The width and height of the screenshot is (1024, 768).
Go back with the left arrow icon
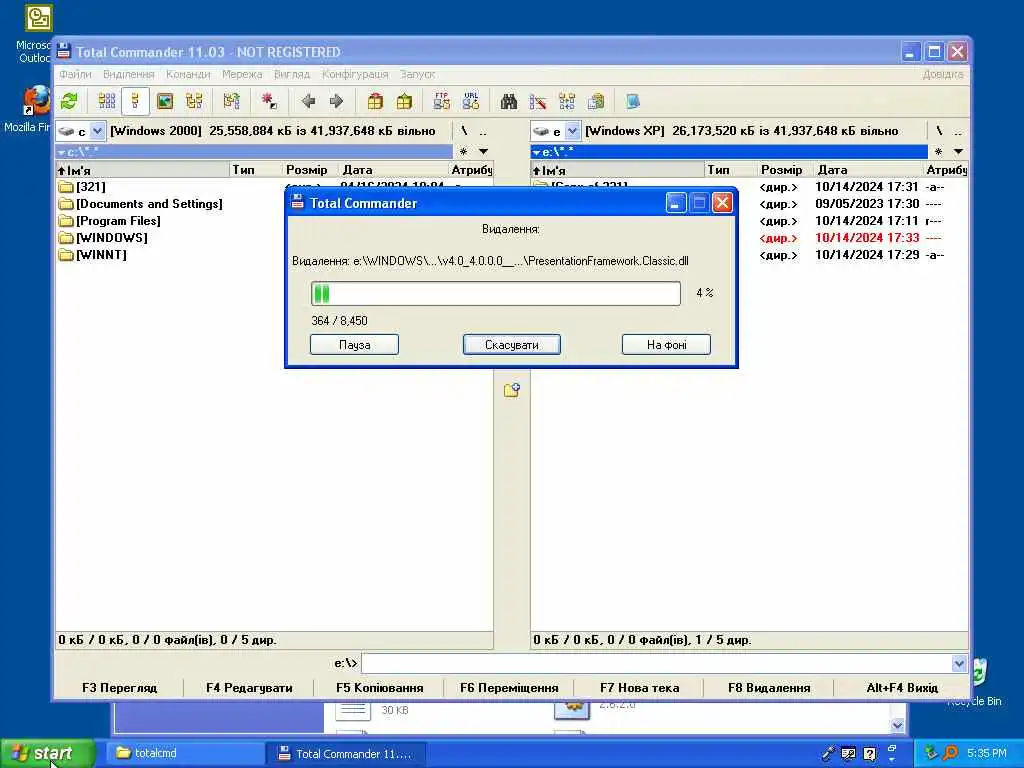(308, 101)
